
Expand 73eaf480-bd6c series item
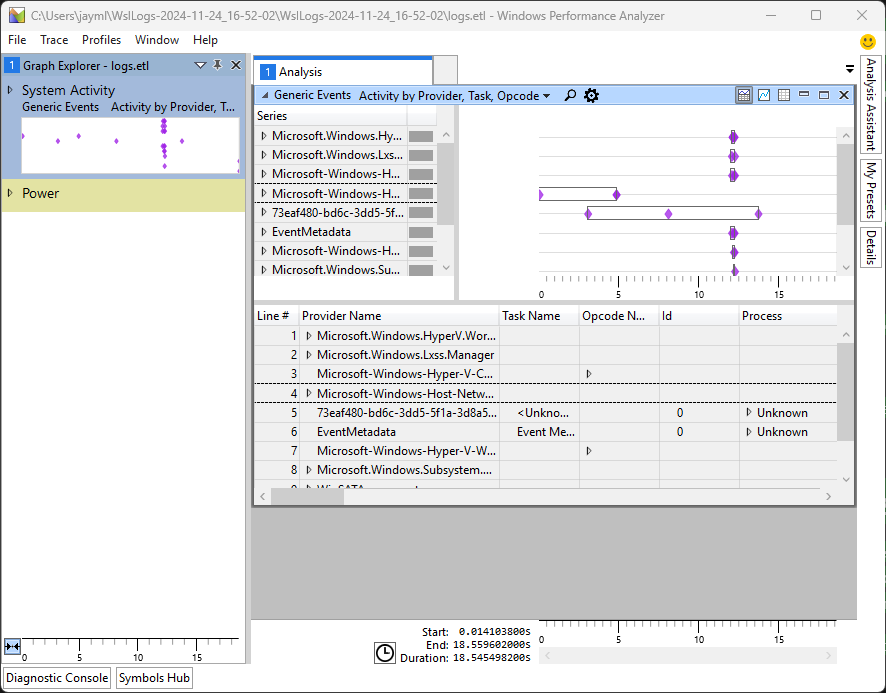pyautogui.click(x=263, y=213)
